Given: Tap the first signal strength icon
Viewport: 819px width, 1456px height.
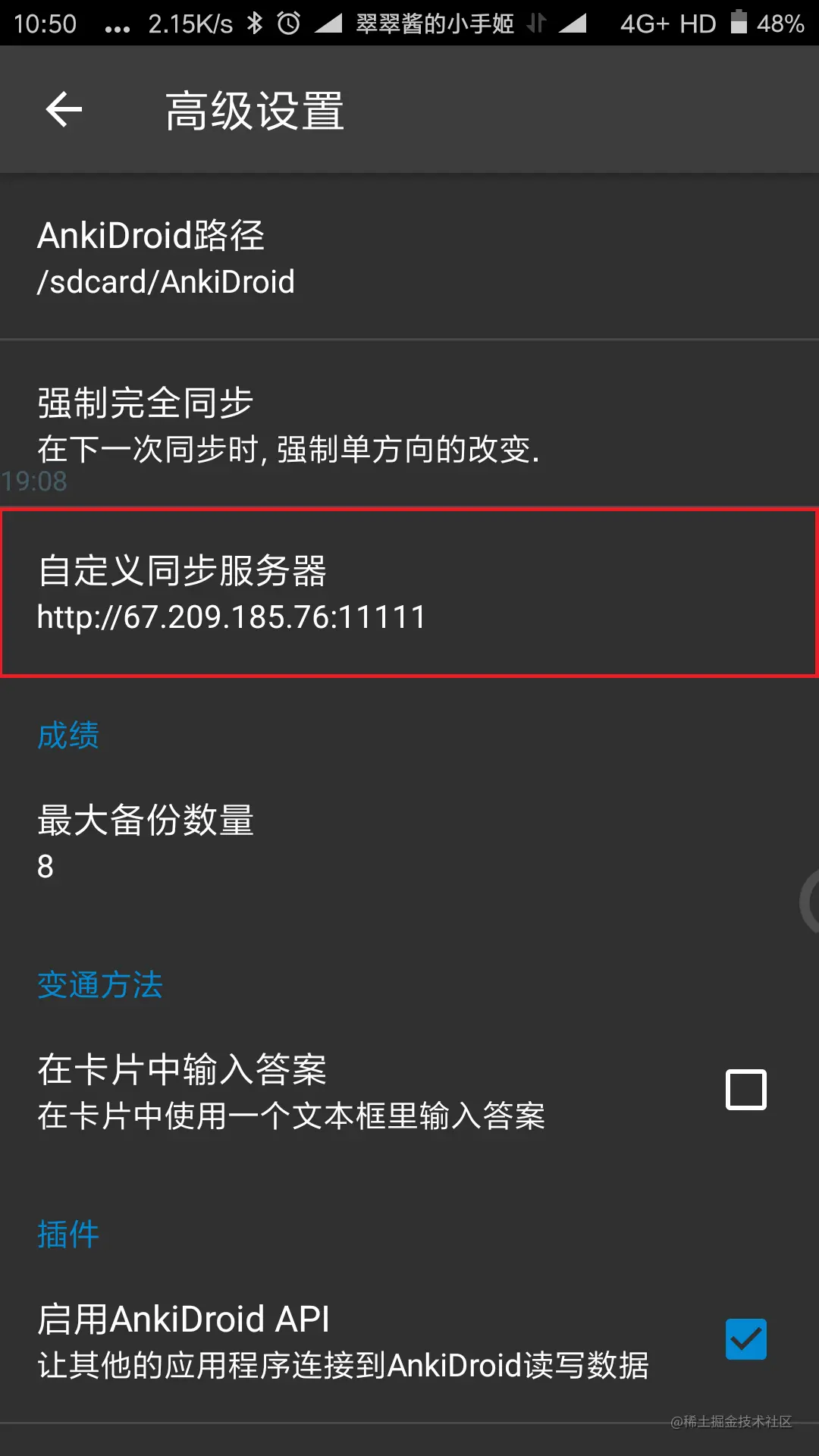Looking at the screenshot, I should [x=328, y=24].
